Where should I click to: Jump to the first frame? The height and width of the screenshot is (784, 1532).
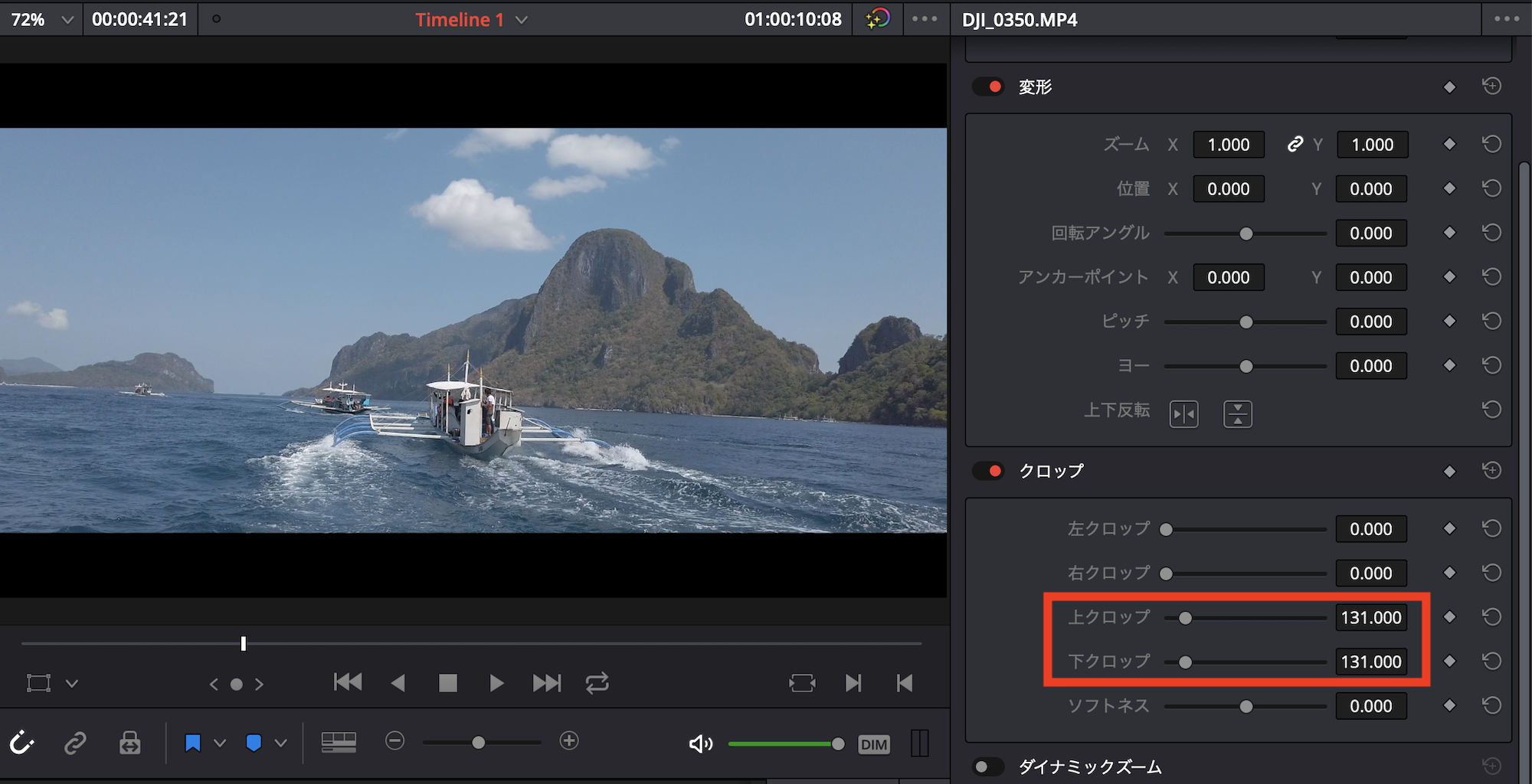coord(348,682)
